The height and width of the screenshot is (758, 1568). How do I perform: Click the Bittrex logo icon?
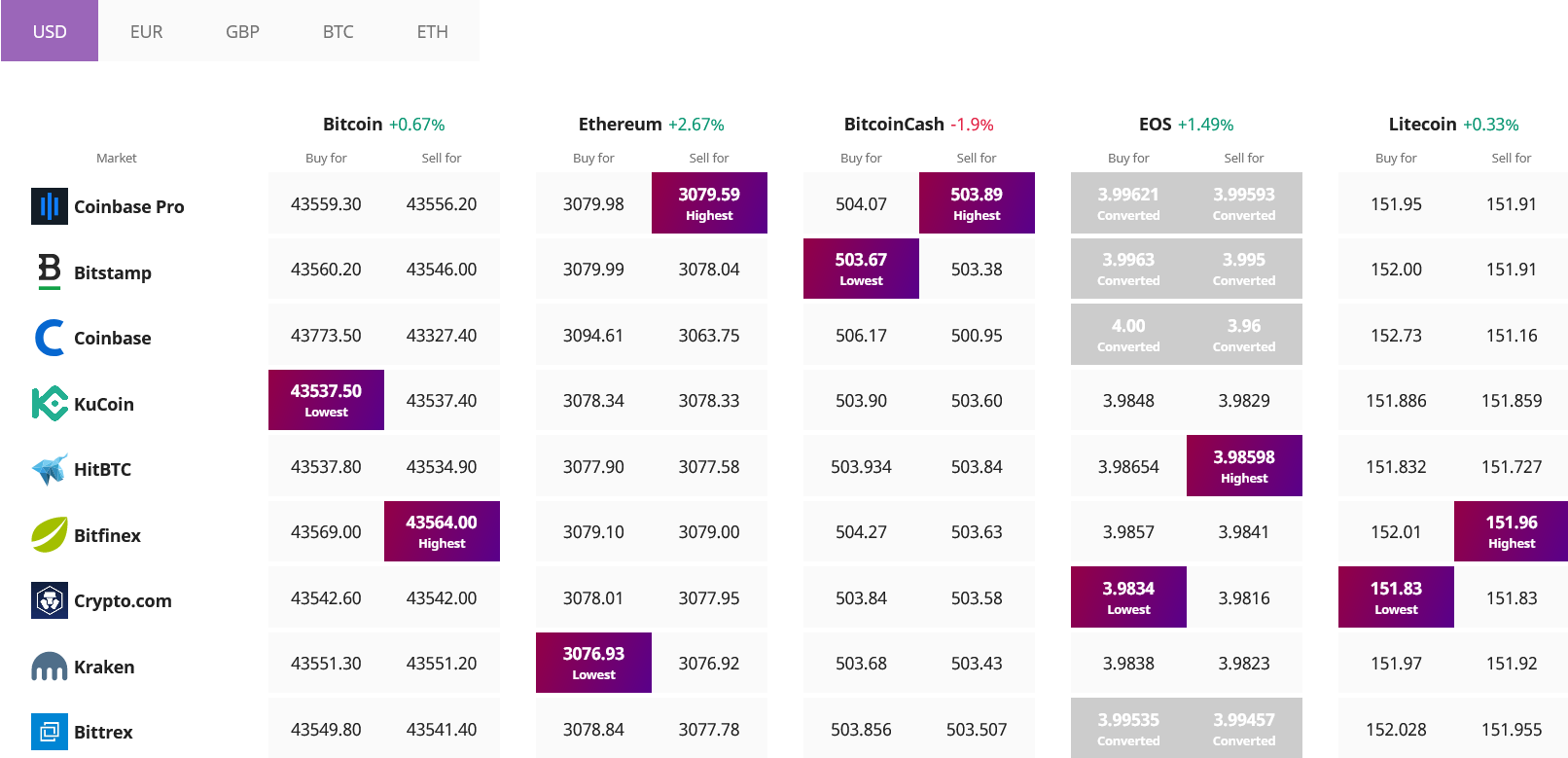pos(50,732)
